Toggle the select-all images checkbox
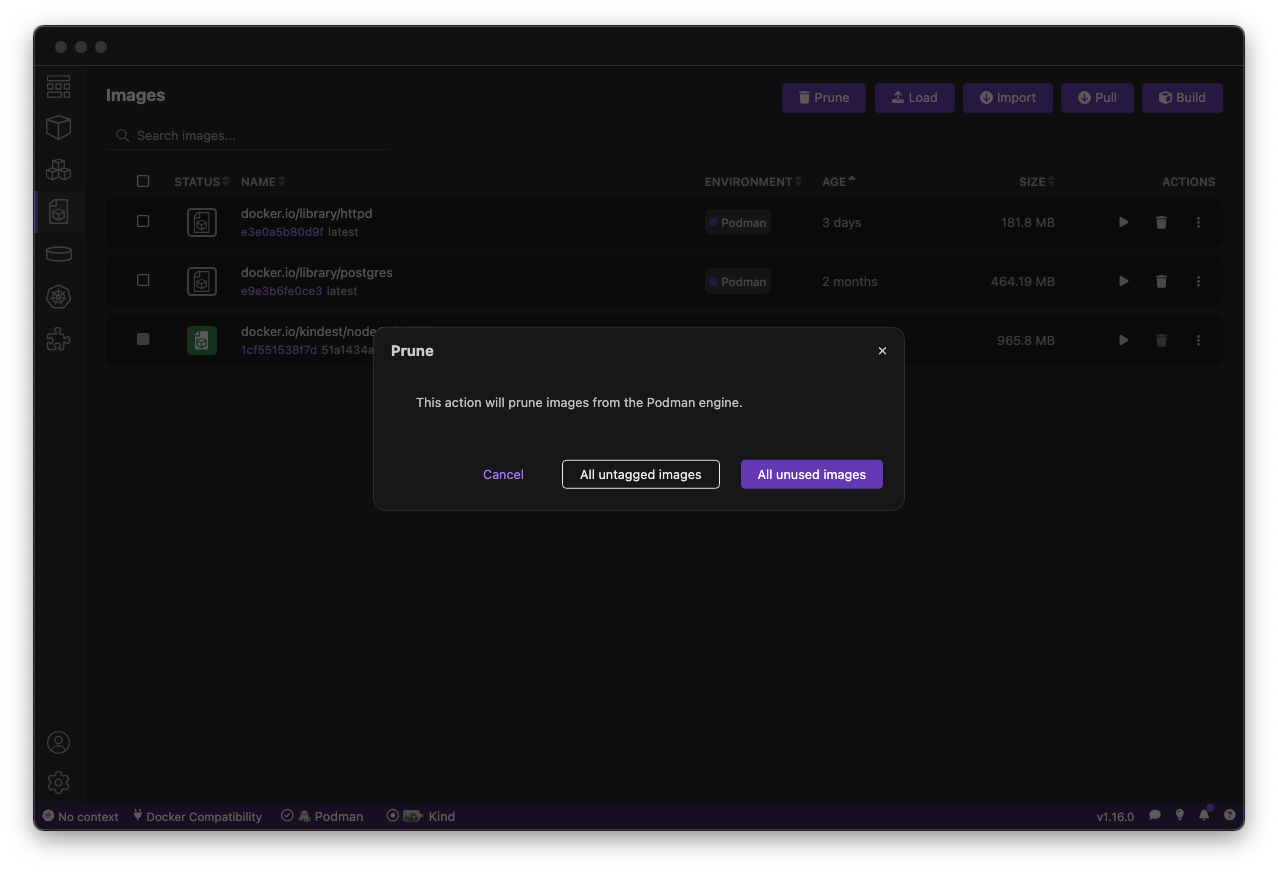This screenshot has height=872, width=1278. pyautogui.click(x=143, y=181)
